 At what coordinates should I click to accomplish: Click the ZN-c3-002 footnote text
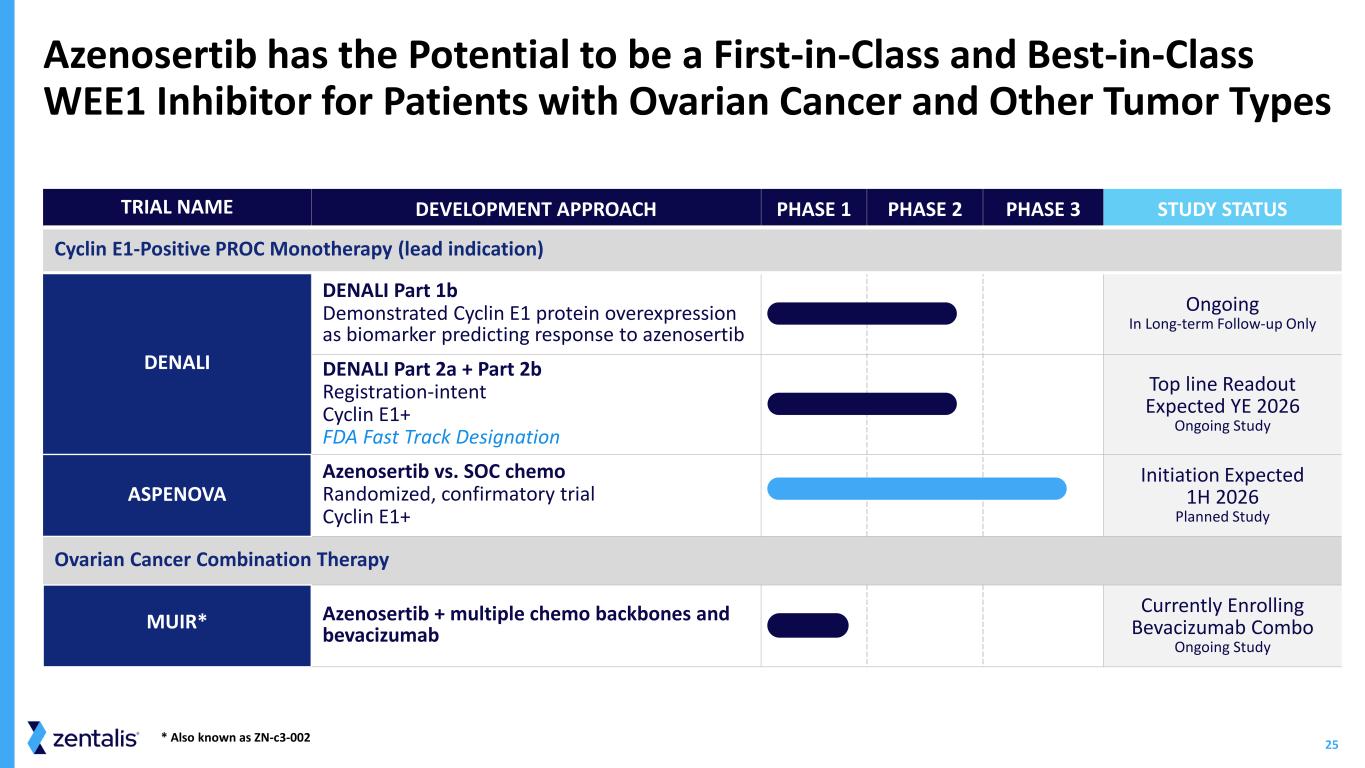pyautogui.click(x=236, y=738)
